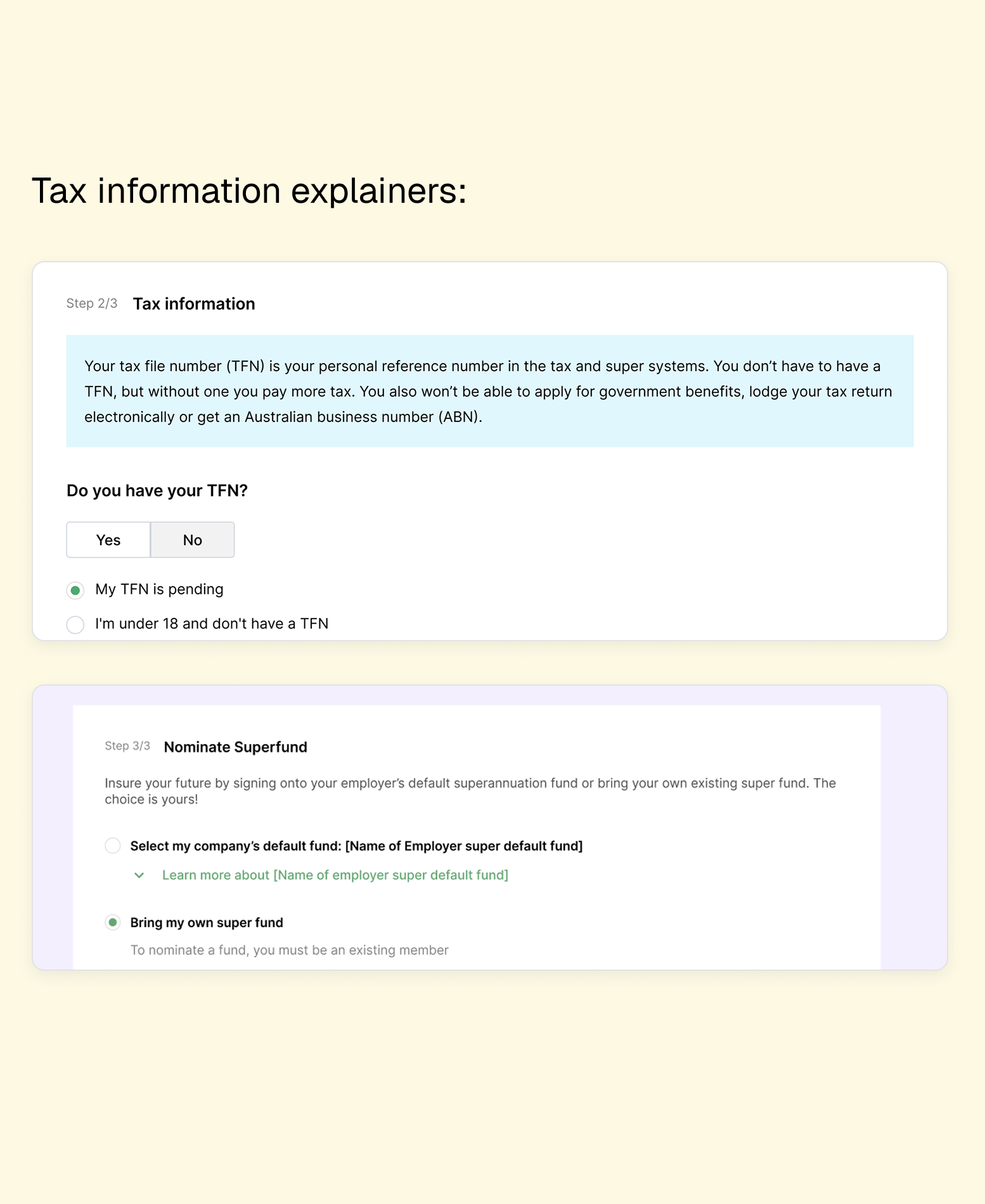Select the company's default fund radio circle

pos(113,846)
